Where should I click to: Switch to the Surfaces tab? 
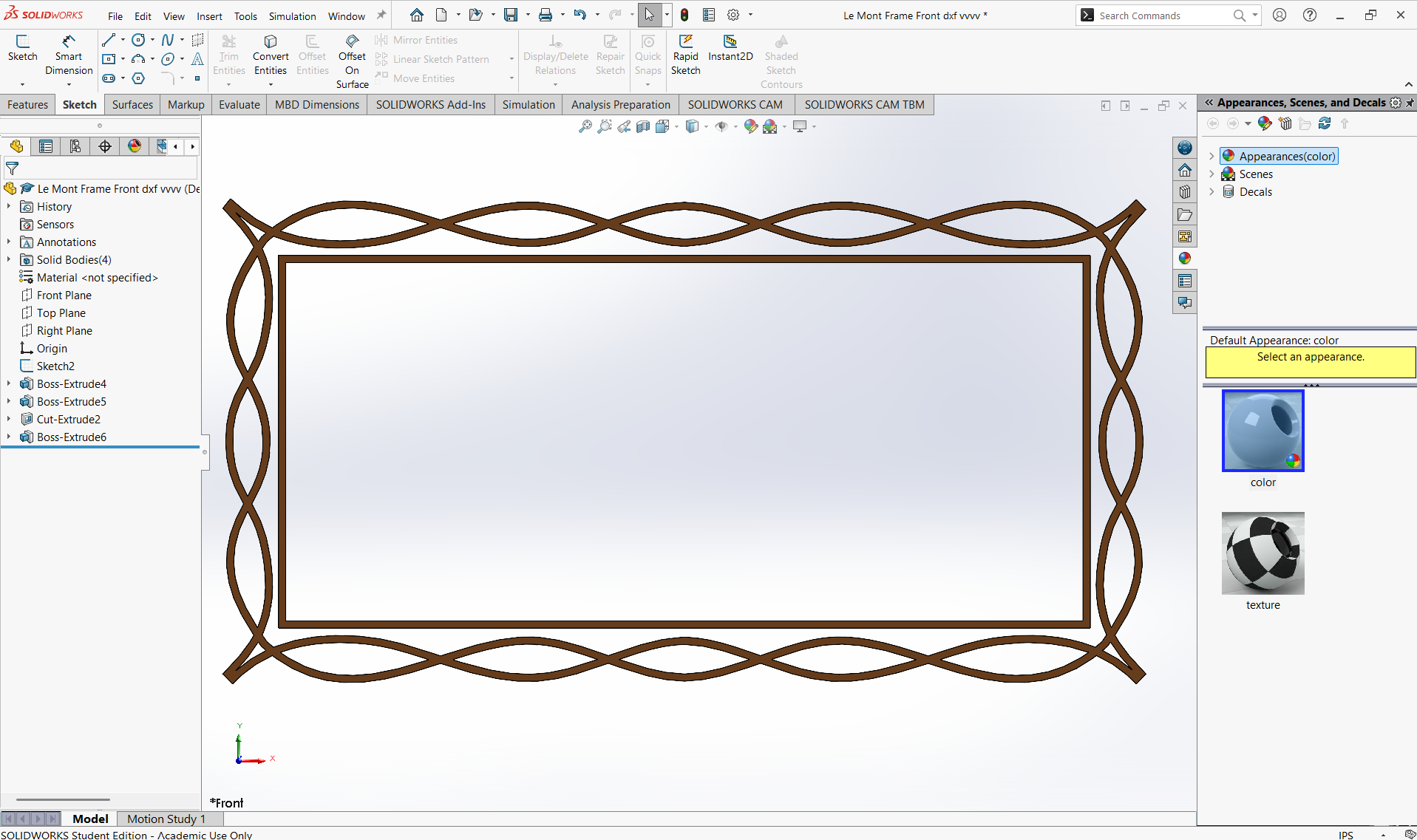point(132,104)
